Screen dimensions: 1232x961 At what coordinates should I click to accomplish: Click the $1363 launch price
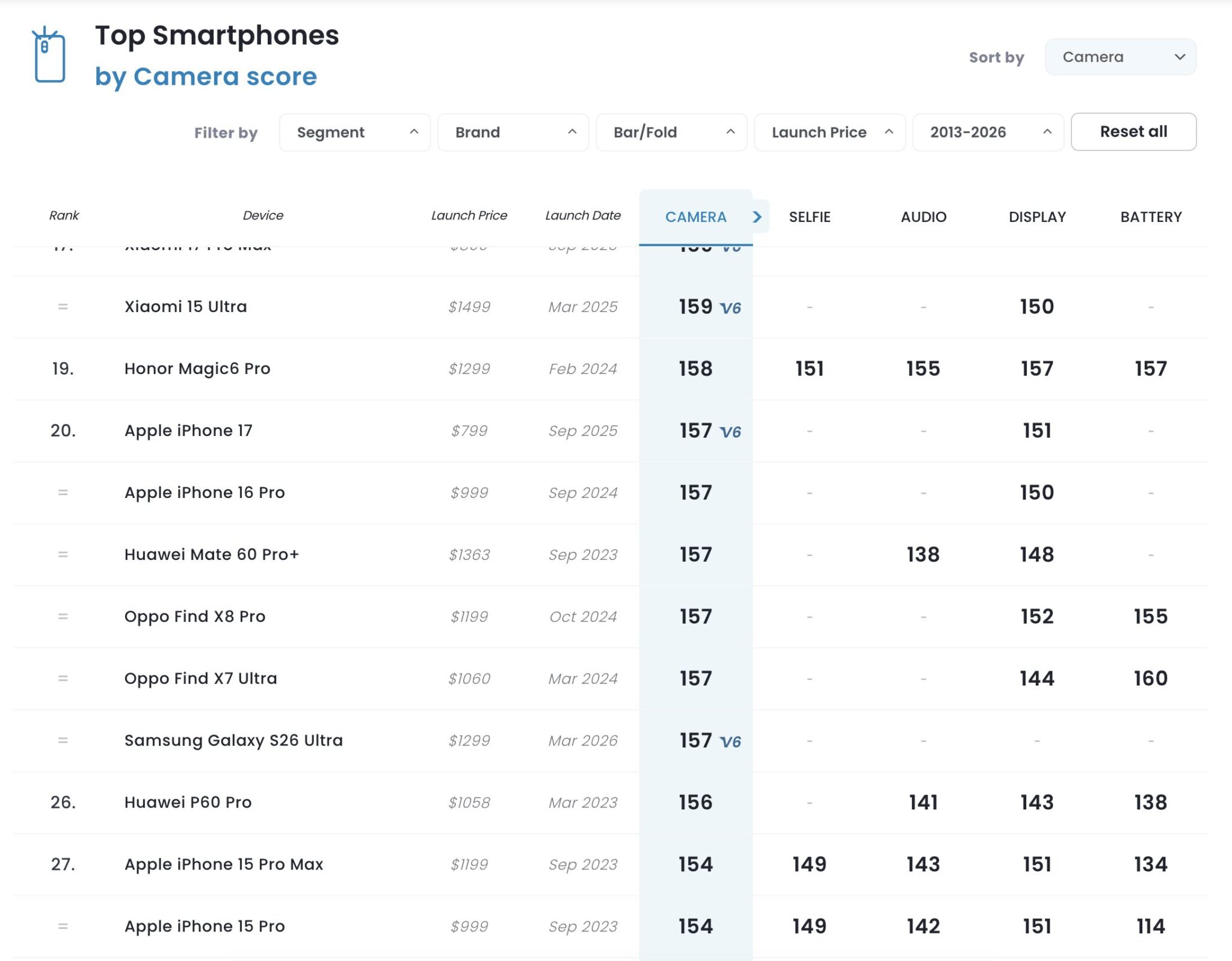469,554
